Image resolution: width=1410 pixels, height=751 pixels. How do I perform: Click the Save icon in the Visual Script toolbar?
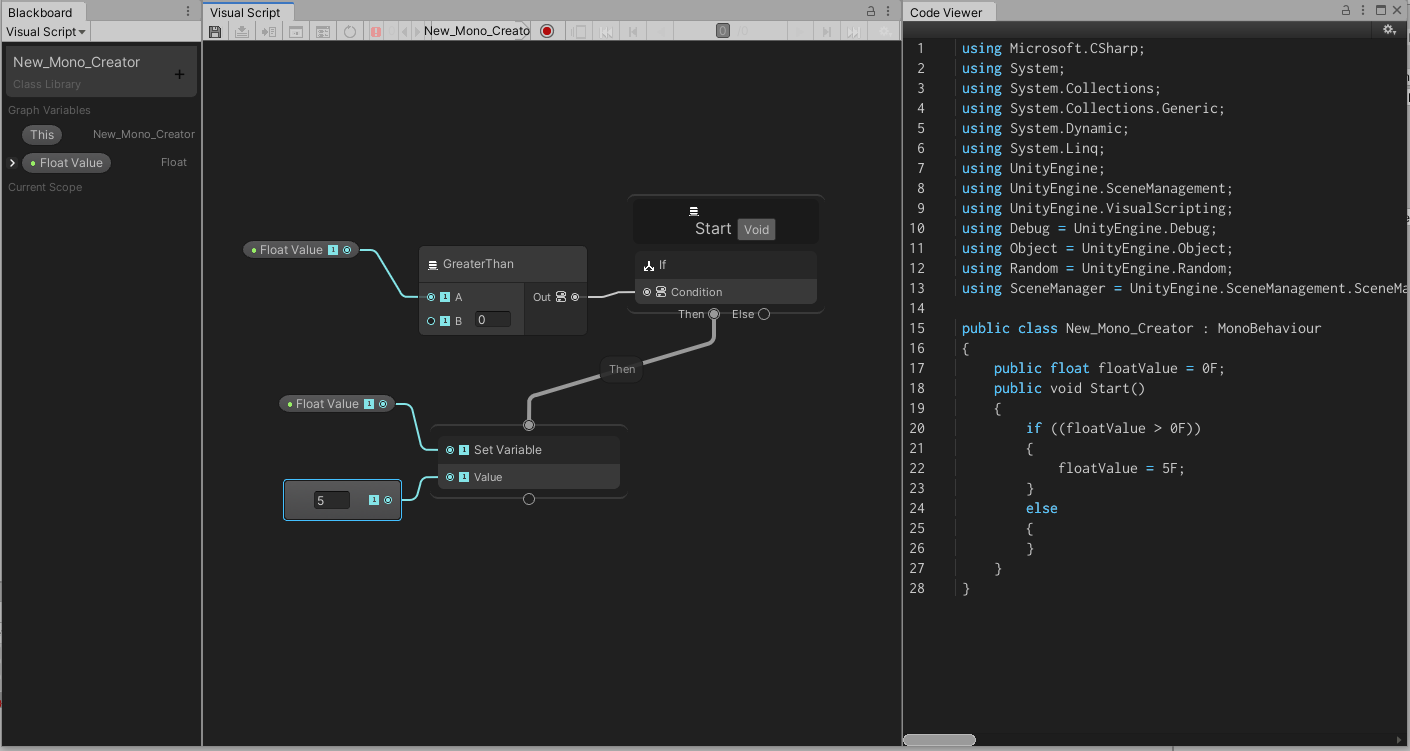point(215,31)
